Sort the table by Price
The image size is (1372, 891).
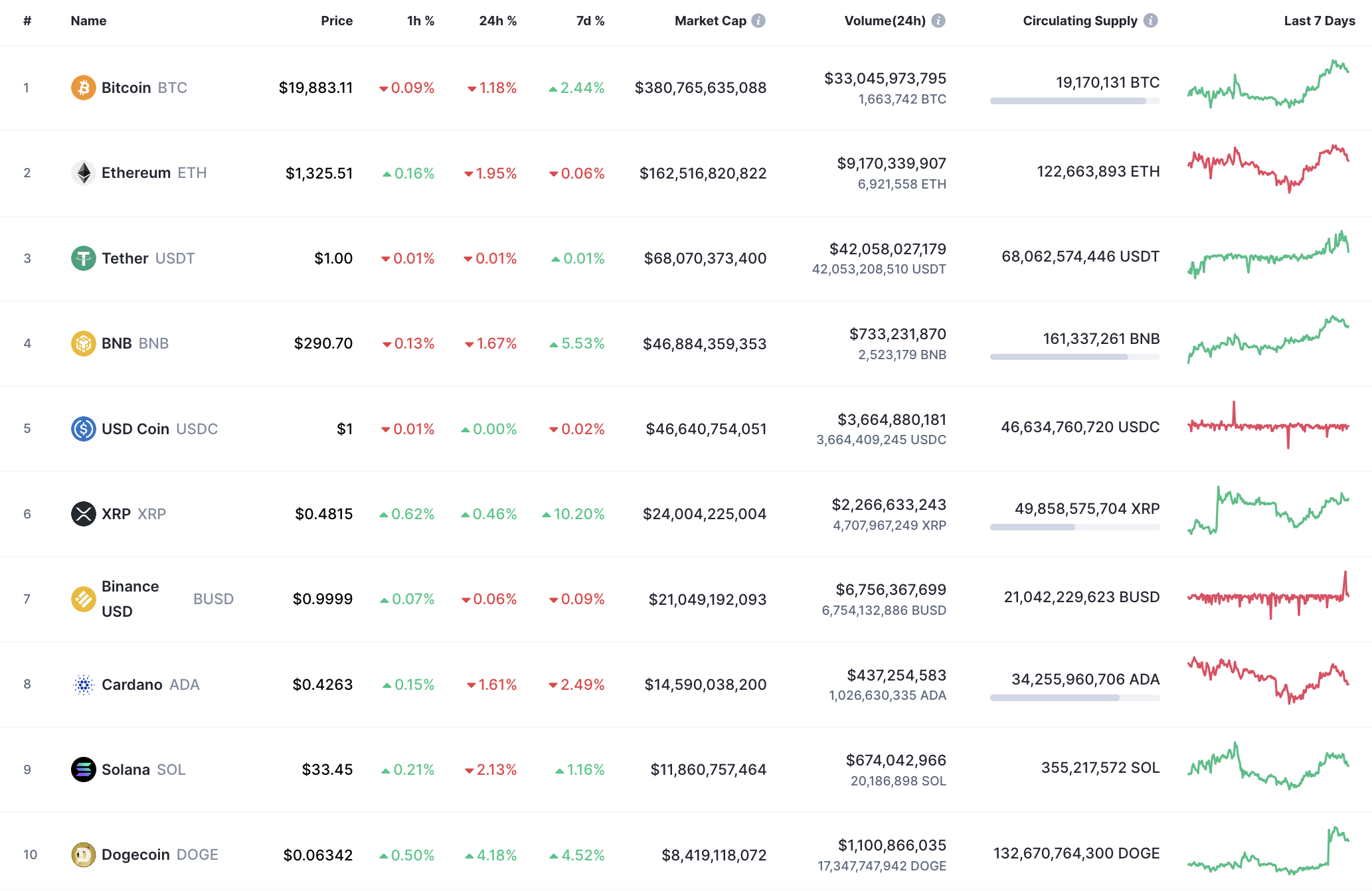[337, 20]
